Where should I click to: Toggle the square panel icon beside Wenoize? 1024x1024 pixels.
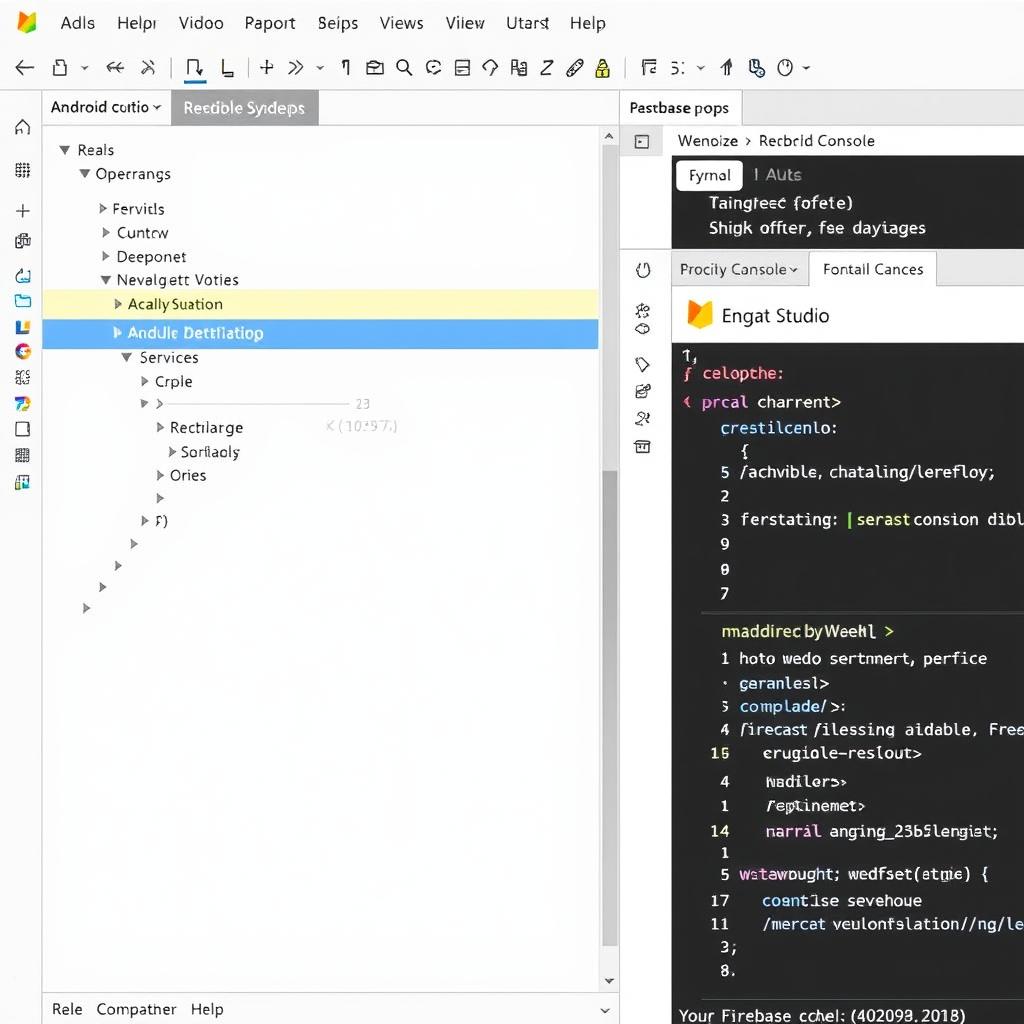[642, 142]
